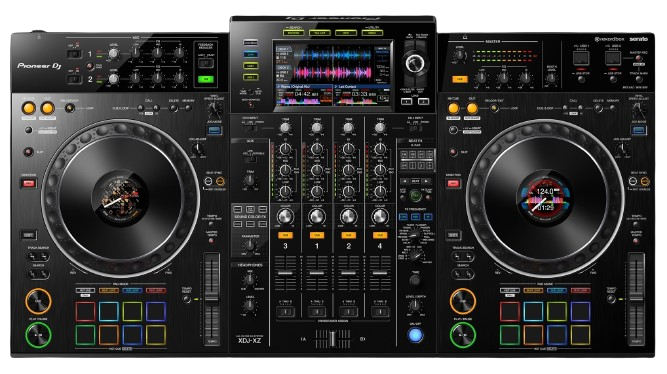The width and height of the screenshot is (667, 374).
Task: Select HOT CUE pad mode on left deck
Action: (x=85, y=291)
